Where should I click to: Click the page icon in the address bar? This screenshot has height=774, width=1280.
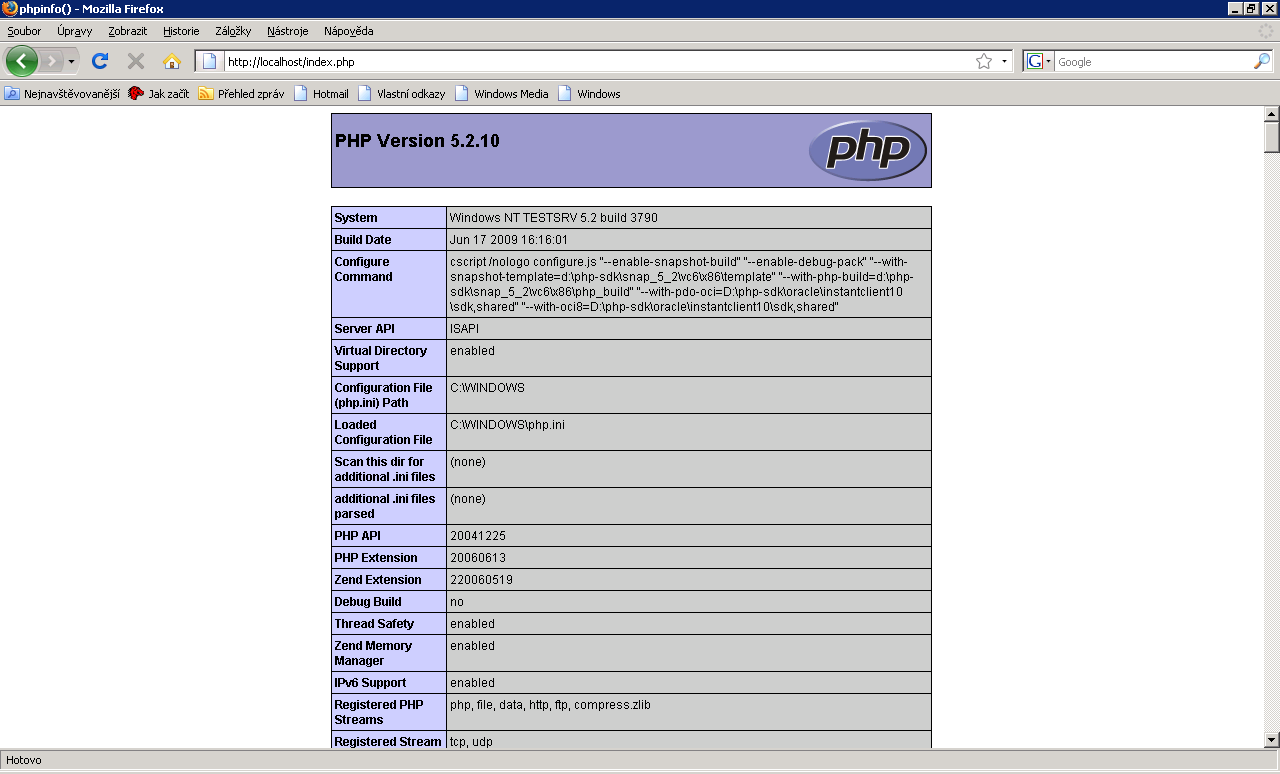point(210,62)
